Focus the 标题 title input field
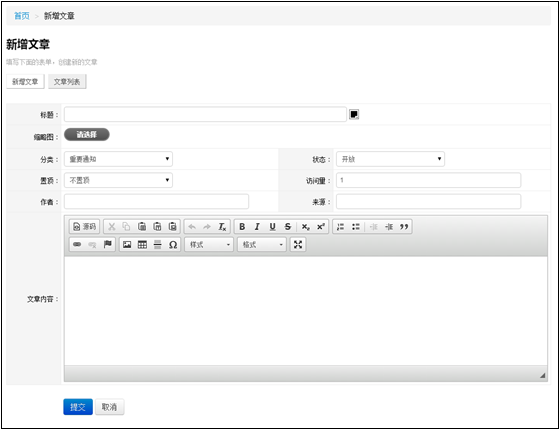 [205, 114]
